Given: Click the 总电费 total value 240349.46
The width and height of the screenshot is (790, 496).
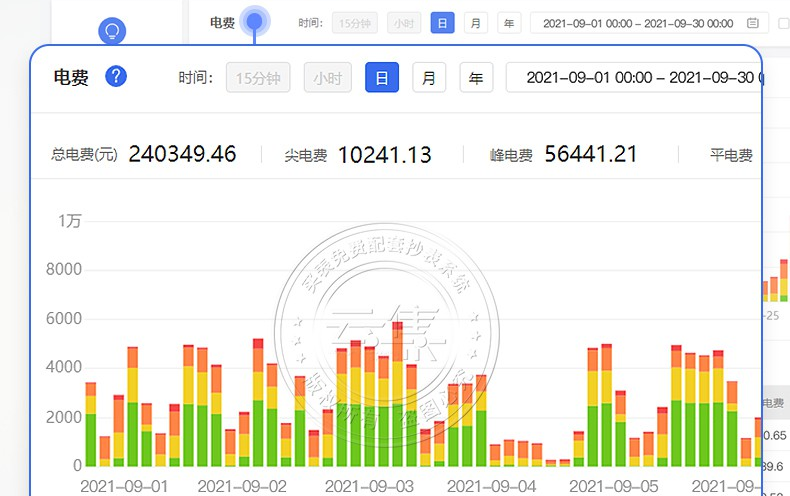Looking at the screenshot, I should [x=182, y=154].
